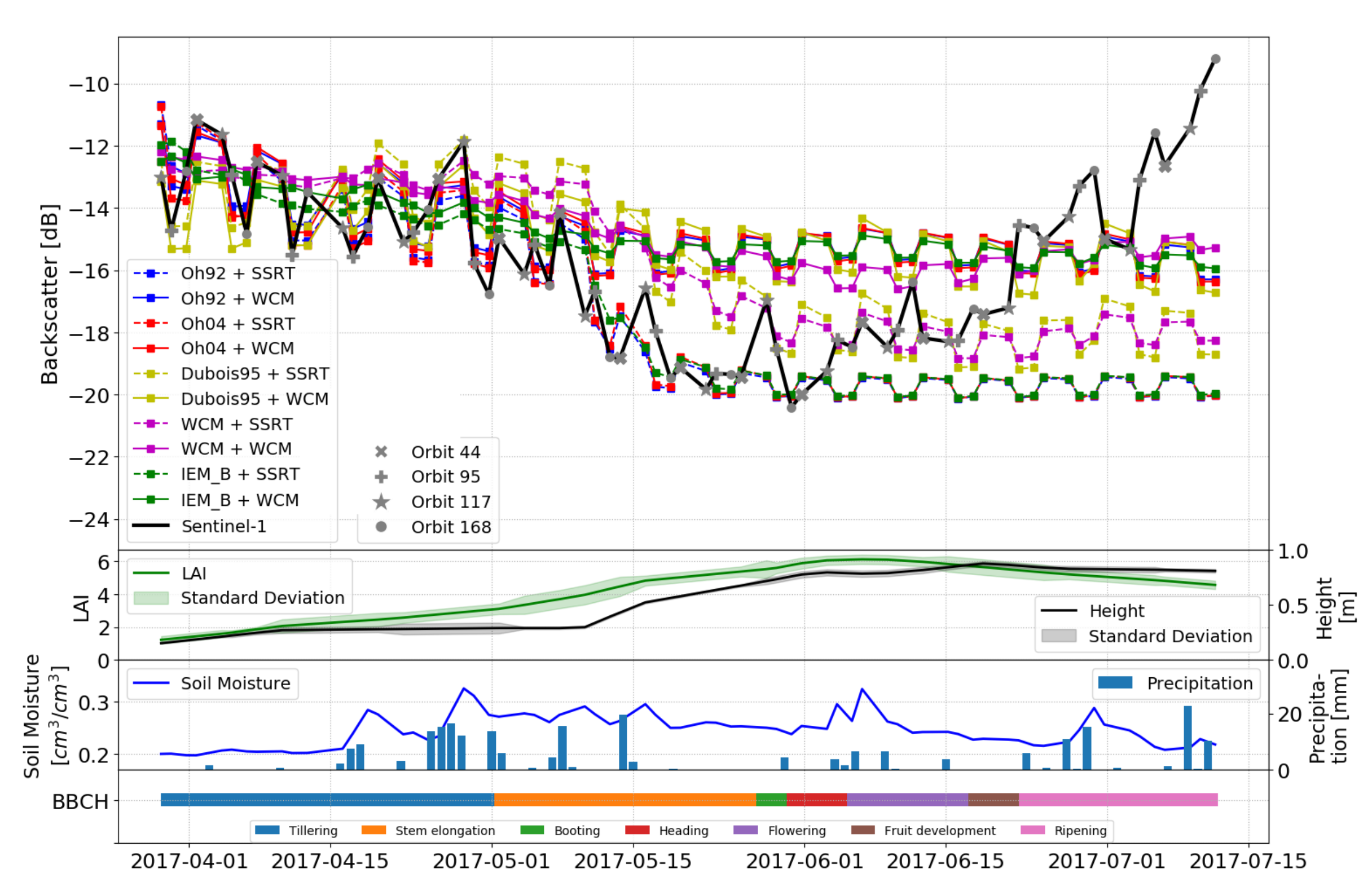Click the Orbit 168 circle marker icon
This screenshot has height=891, width=1372.
pyautogui.click(x=381, y=527)
